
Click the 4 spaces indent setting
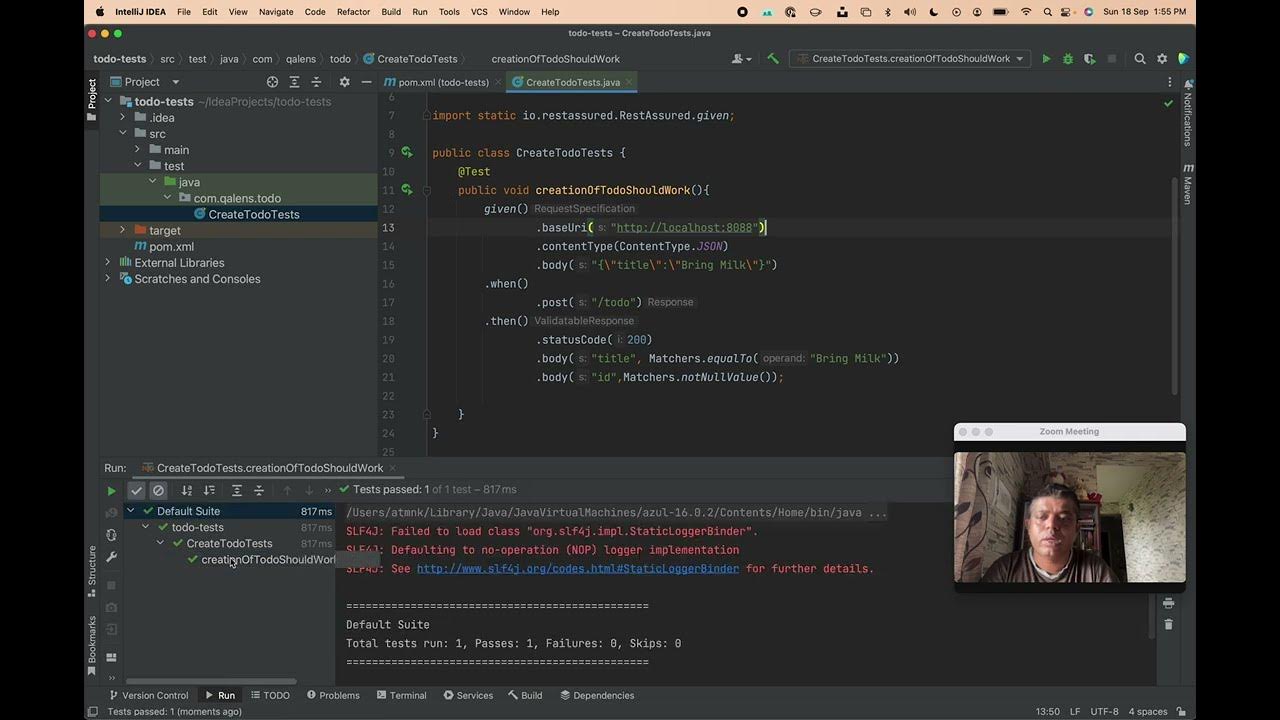tap(1148, 711)
